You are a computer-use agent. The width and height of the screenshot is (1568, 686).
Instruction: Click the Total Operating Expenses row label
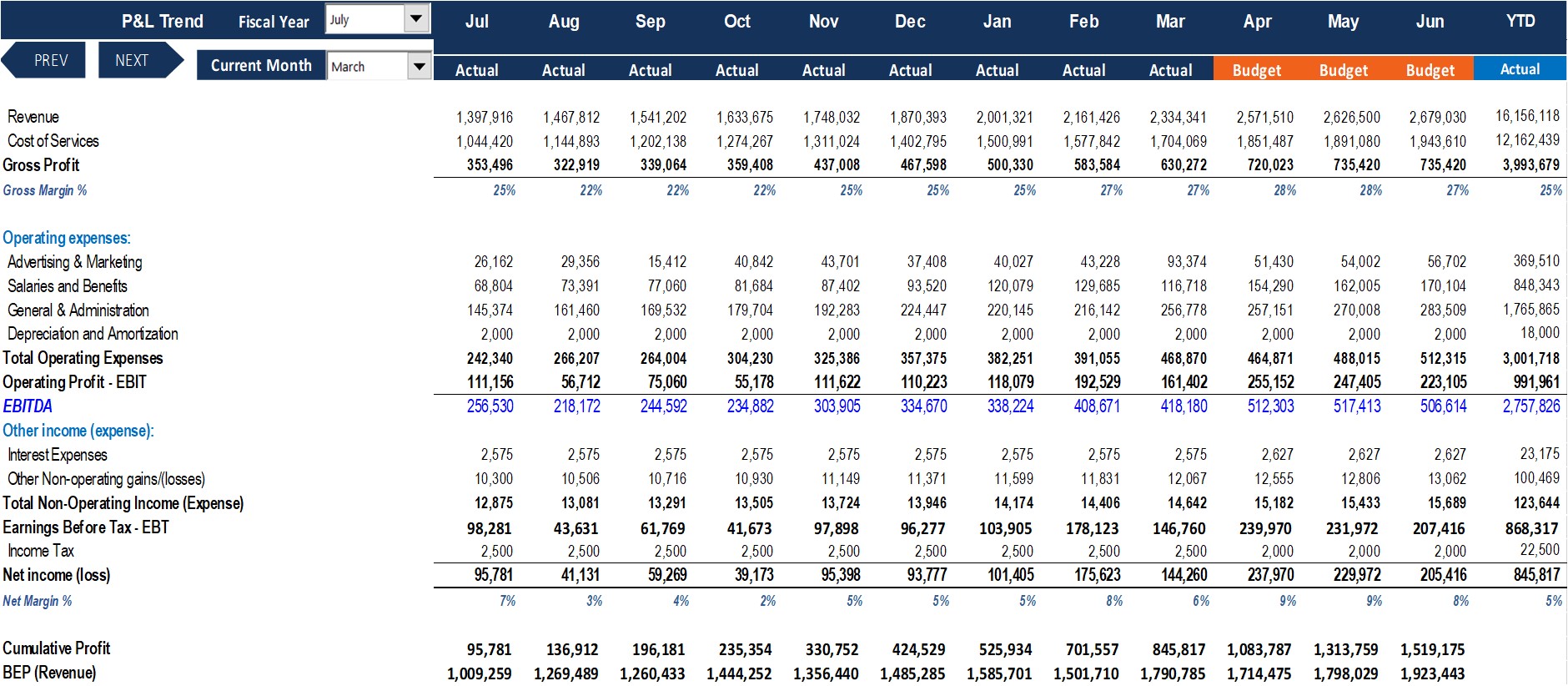click(x=83, y=358)
